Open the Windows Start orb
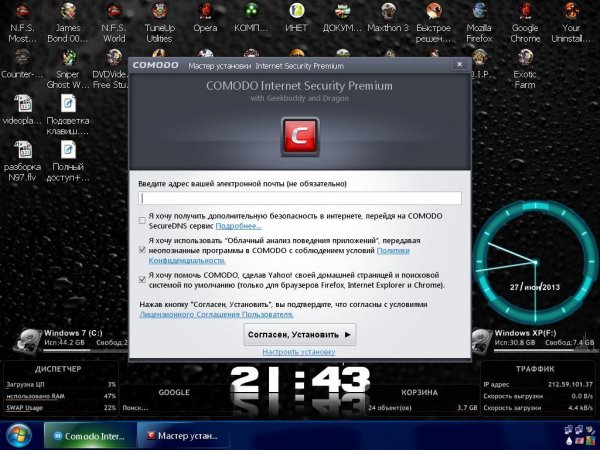 pyautogui.click(x=18, y=435)
